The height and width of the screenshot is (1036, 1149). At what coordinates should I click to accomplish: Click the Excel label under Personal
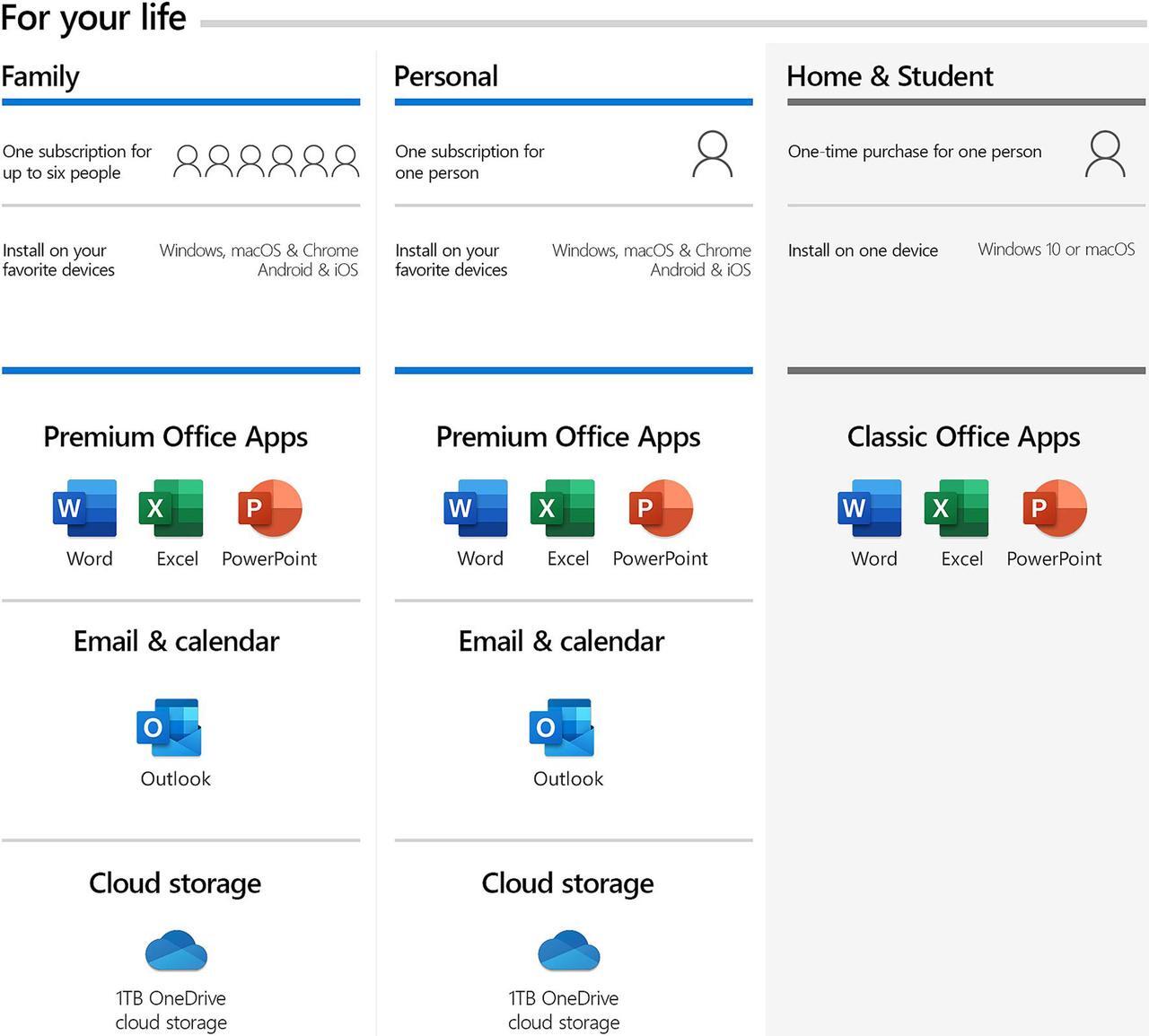(568, 558)
